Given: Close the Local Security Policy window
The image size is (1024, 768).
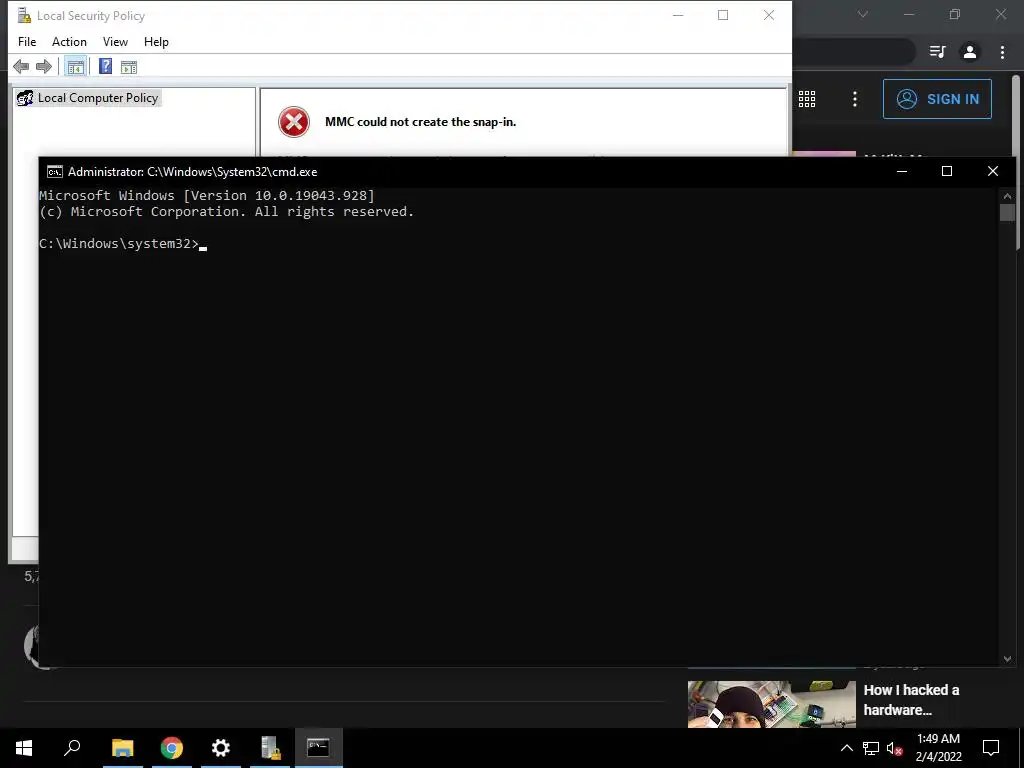Looking at the screenshot, I should coord(769,15).
